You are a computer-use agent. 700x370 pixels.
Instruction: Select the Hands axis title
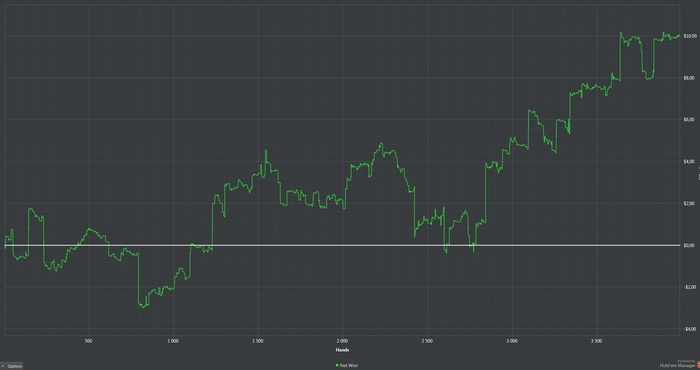(x=342, y=350)
